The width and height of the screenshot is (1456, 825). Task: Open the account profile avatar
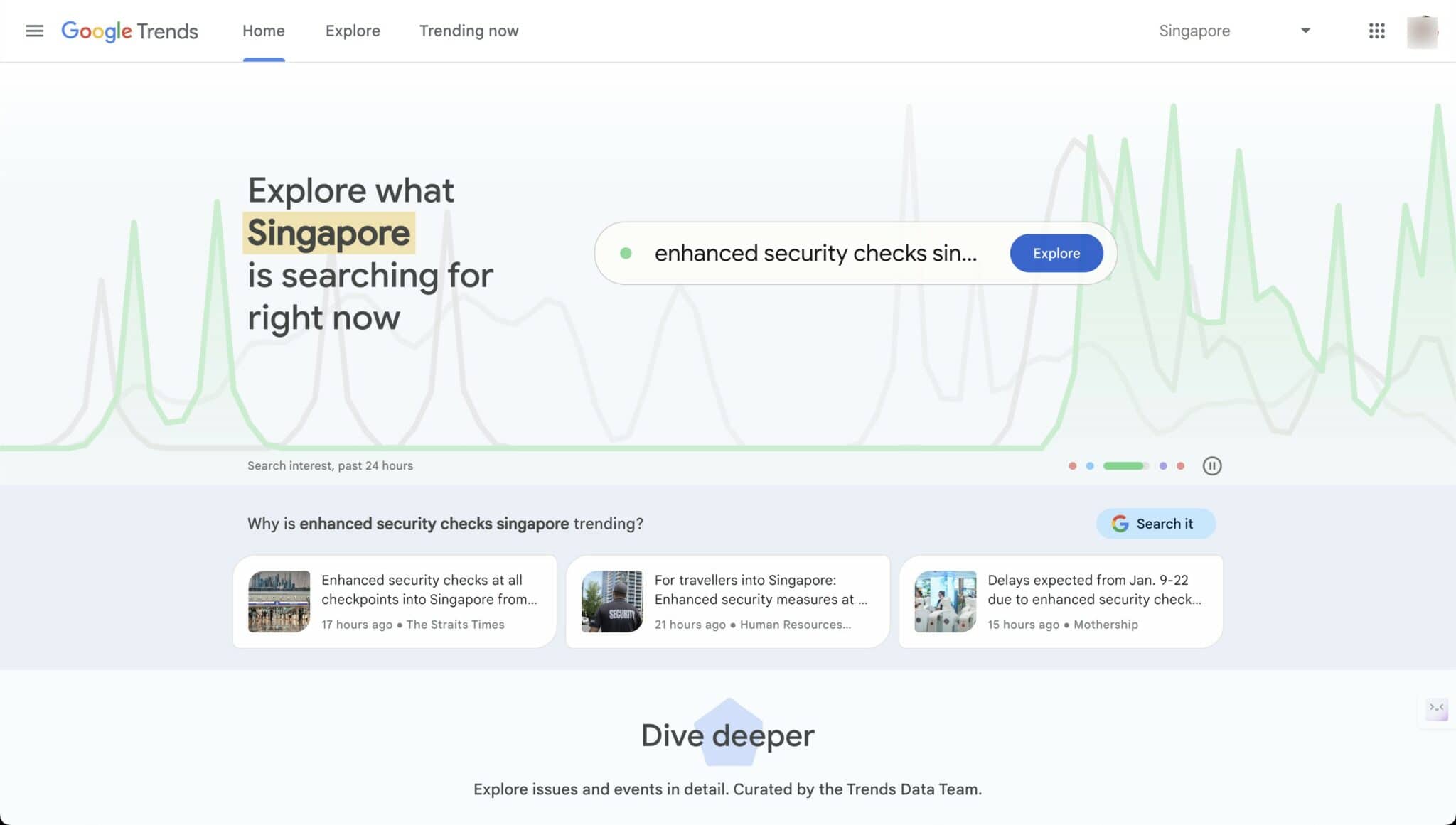click(1422, 31)
